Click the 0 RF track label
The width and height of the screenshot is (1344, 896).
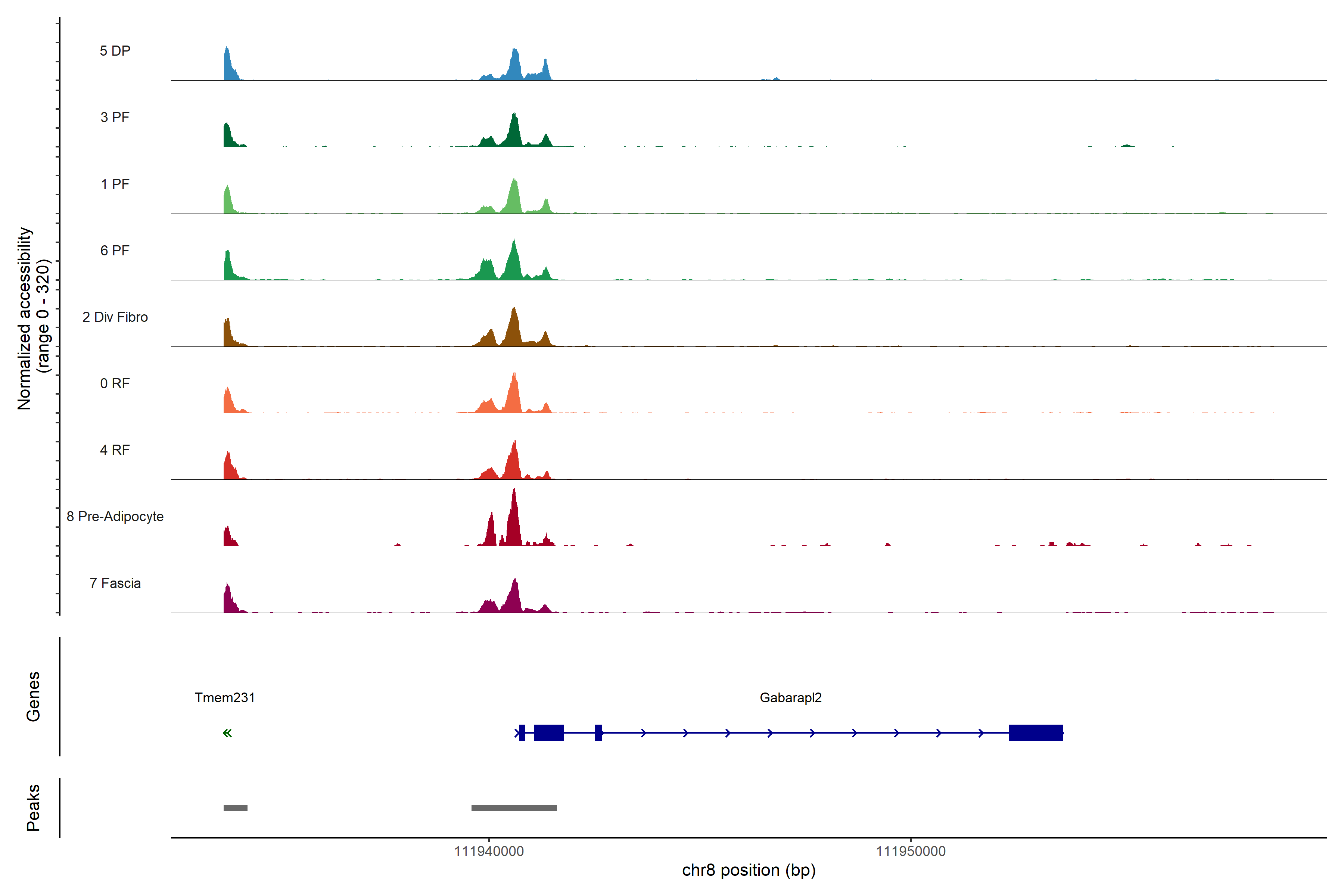tap(115, 383)
